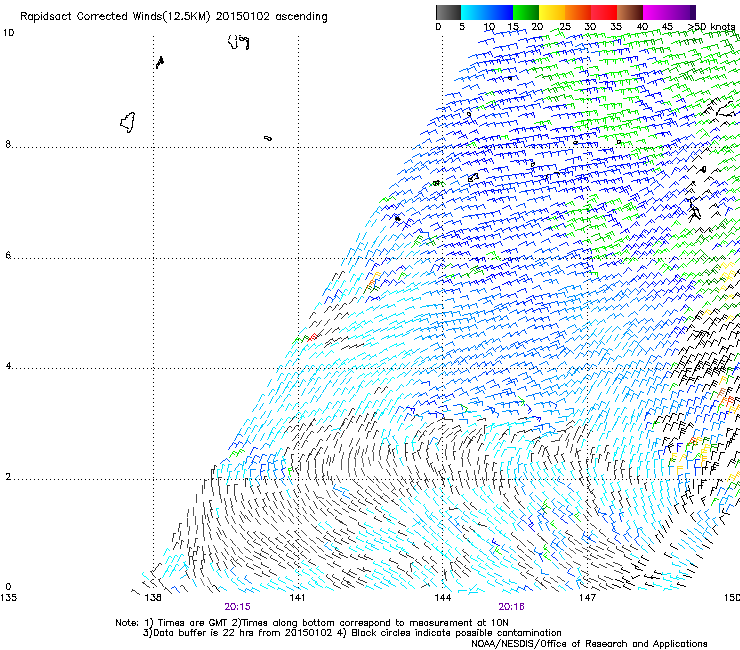Click latitude label '4' on left axis
The width and height of the screenshot is (740, 650).
coord(8,366)
